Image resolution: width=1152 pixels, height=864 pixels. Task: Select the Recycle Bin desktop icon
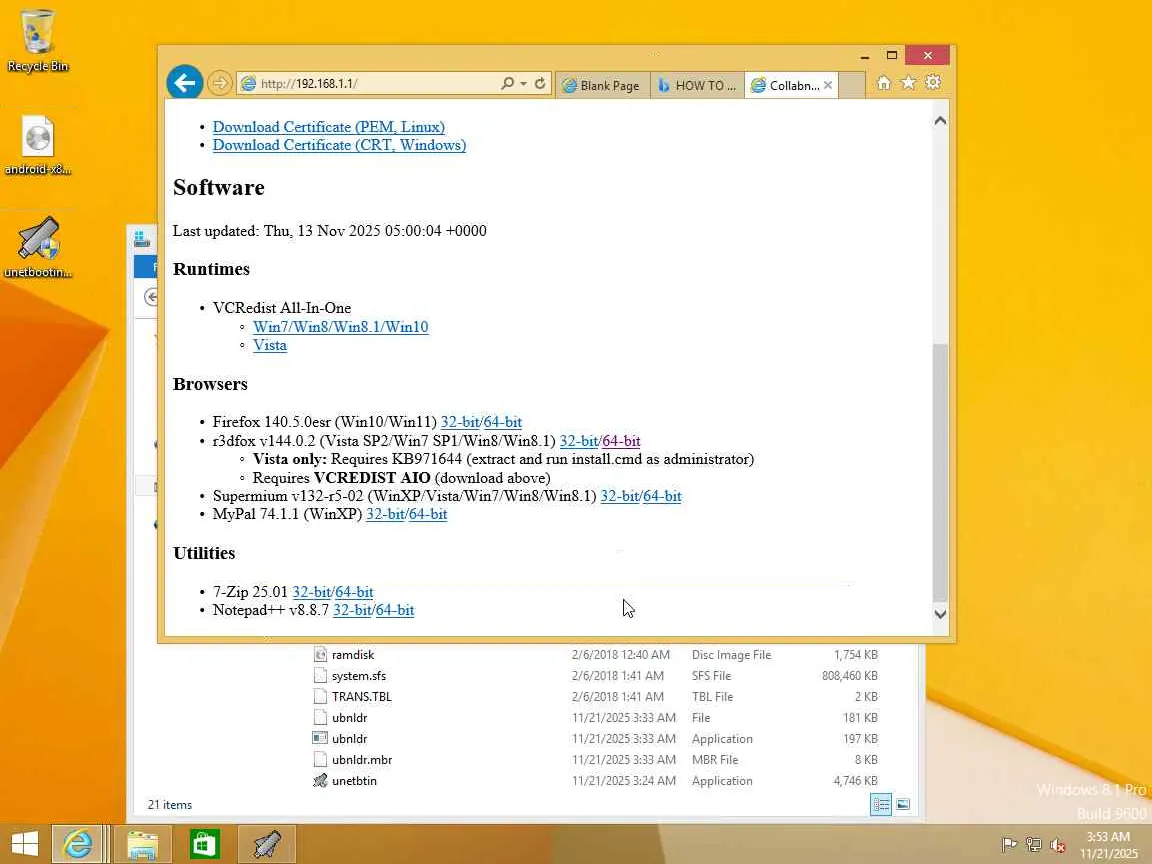[x=37, y=41]
